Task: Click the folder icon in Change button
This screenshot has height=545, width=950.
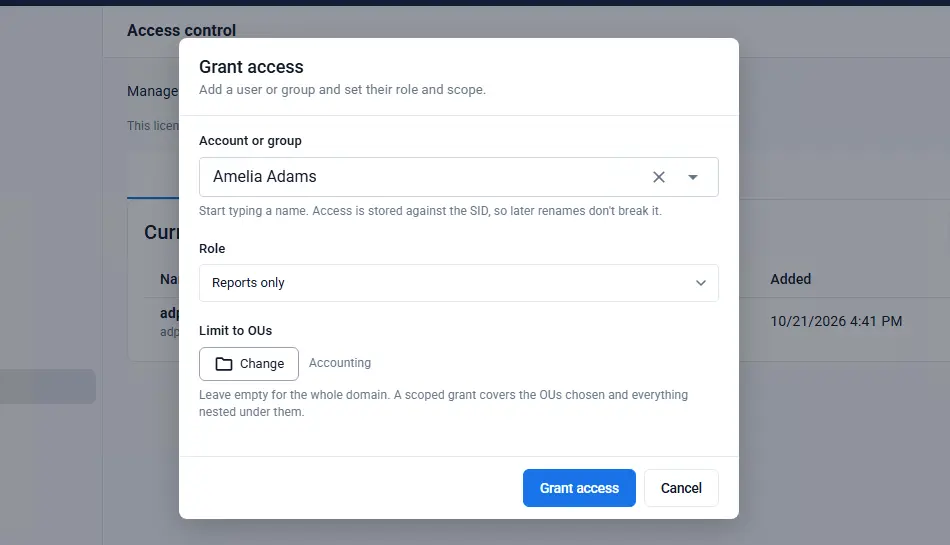Action: click(x=224, y=364)
